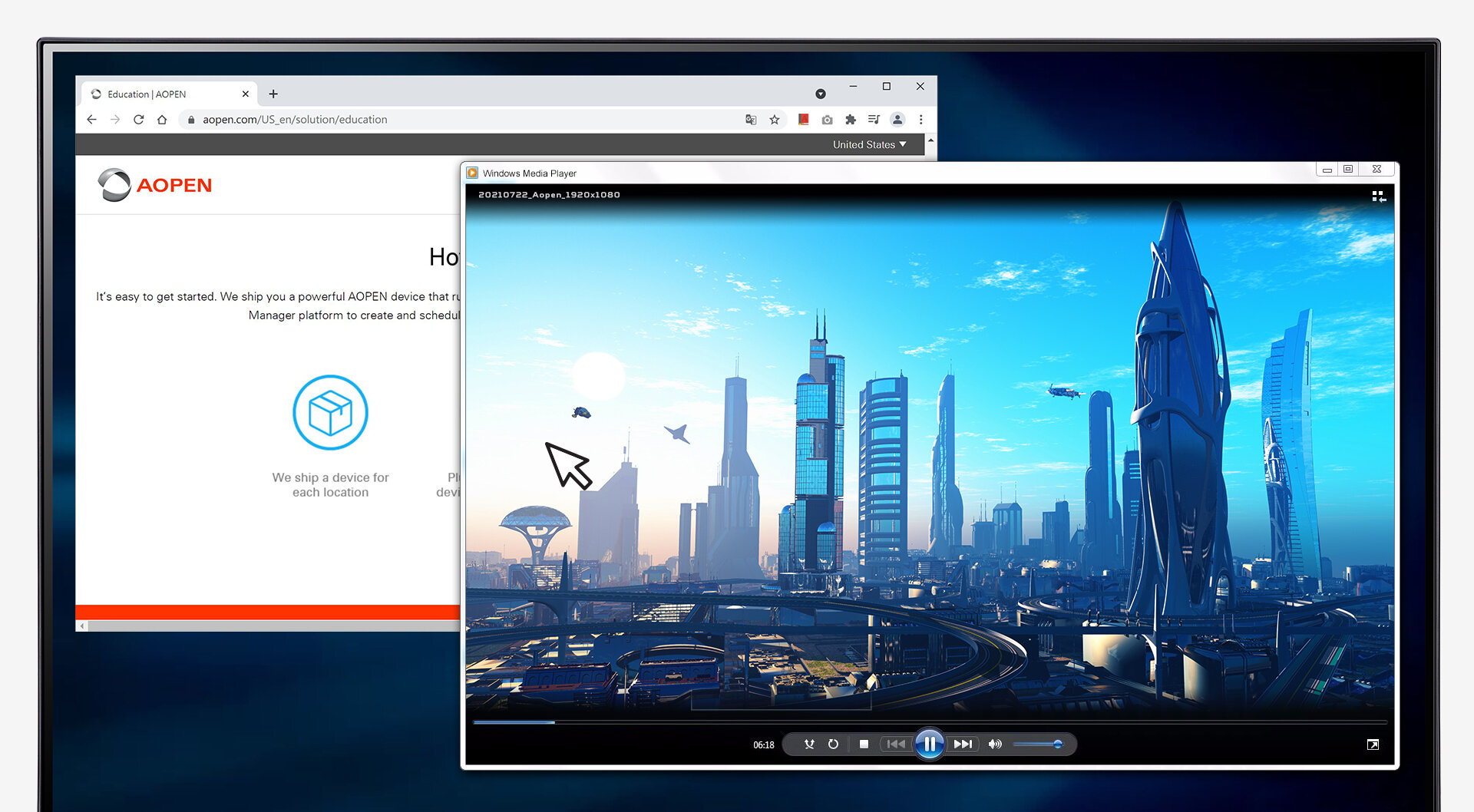Click the browser forward arrow
Image resolution: width=1474 pixels, height=812 pixels.
[x=115, y=120]
